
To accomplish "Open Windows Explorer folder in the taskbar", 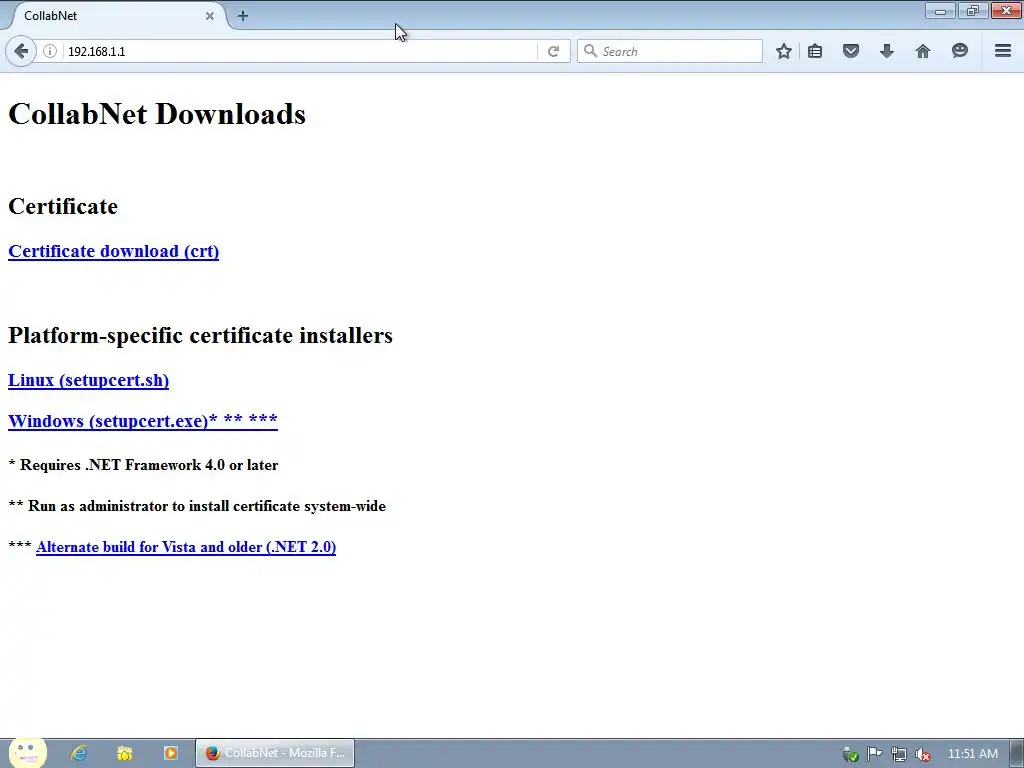I will click(125, 753).
